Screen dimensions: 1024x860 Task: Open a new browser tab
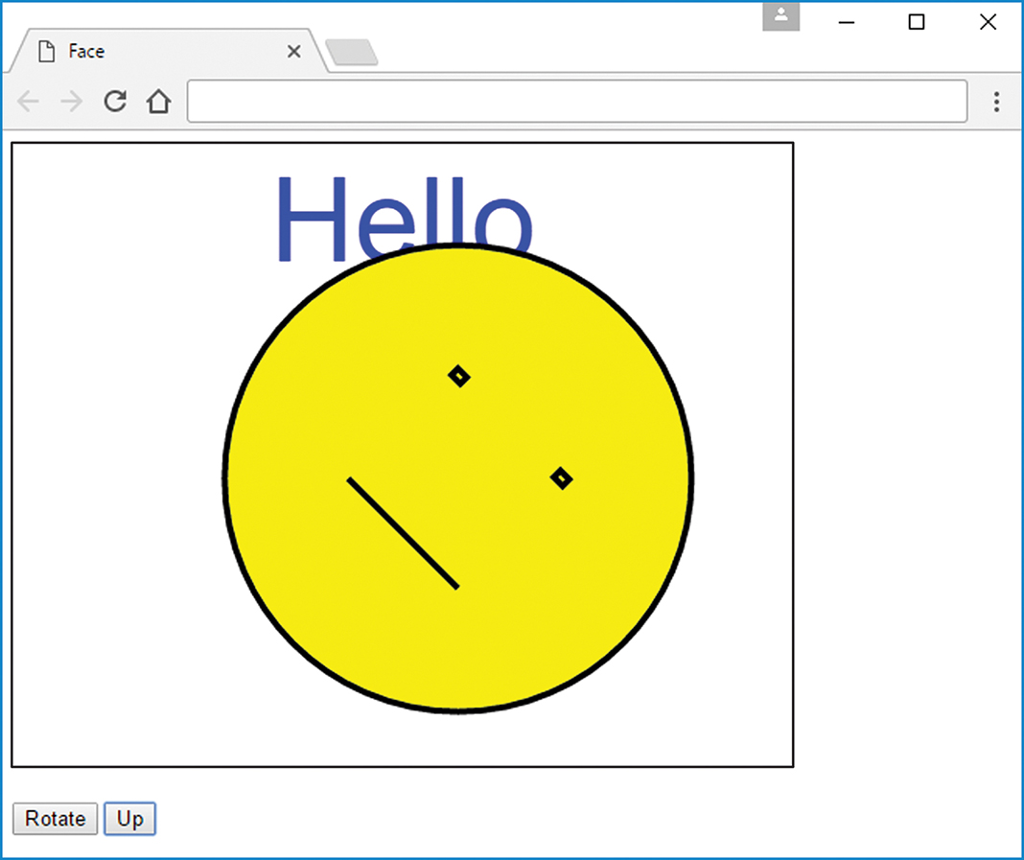[x=352, y=51]
